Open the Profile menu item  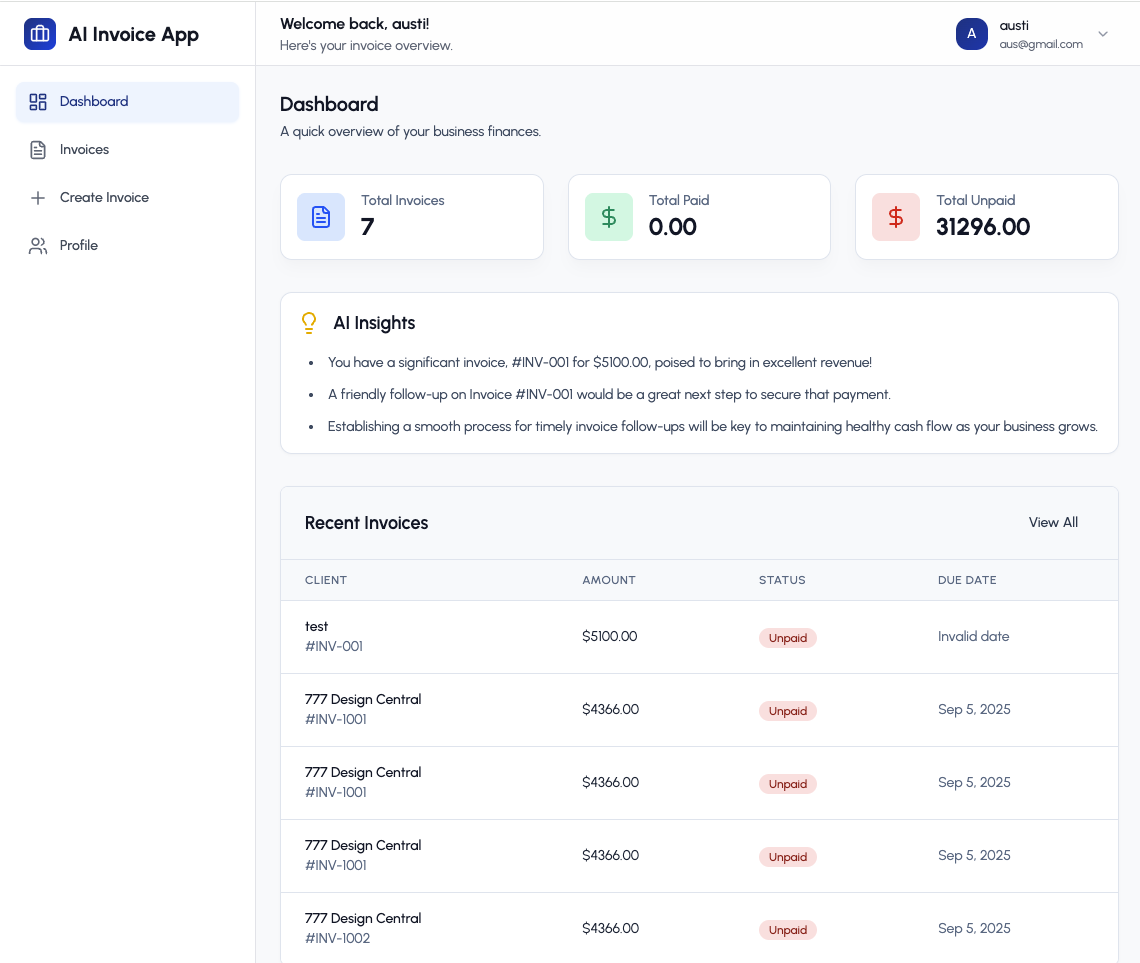tap(79, 246)
